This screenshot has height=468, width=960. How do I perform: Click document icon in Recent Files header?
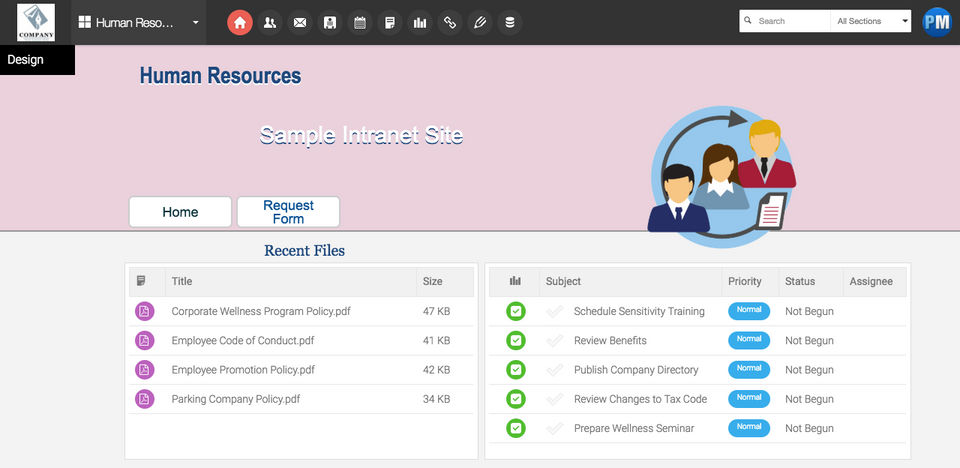pyautogui.click(x=141, y=281)
